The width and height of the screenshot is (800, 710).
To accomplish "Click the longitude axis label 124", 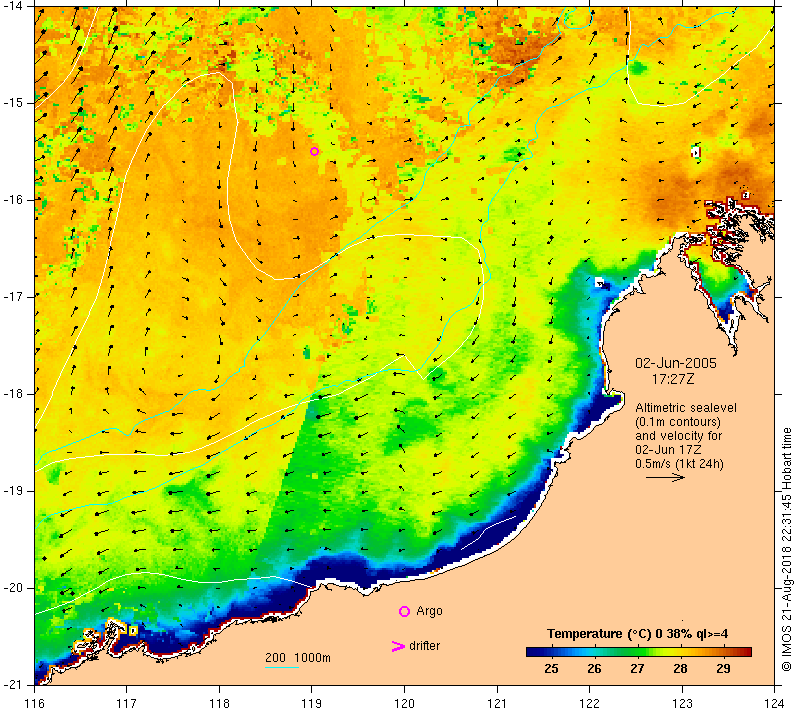I will 774,703.
